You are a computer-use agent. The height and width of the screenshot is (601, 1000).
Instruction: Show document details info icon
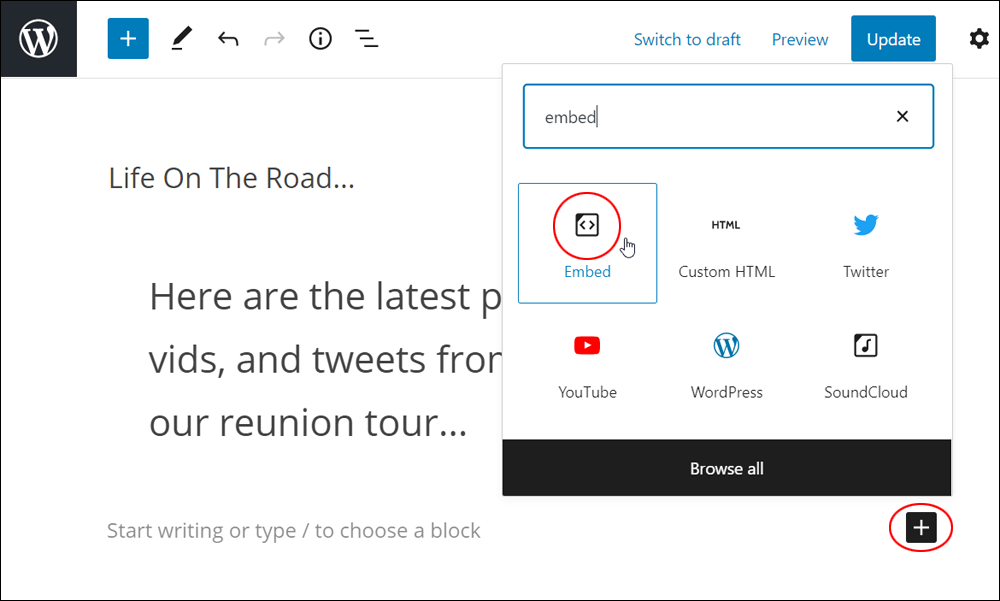[x=320, y=39]
